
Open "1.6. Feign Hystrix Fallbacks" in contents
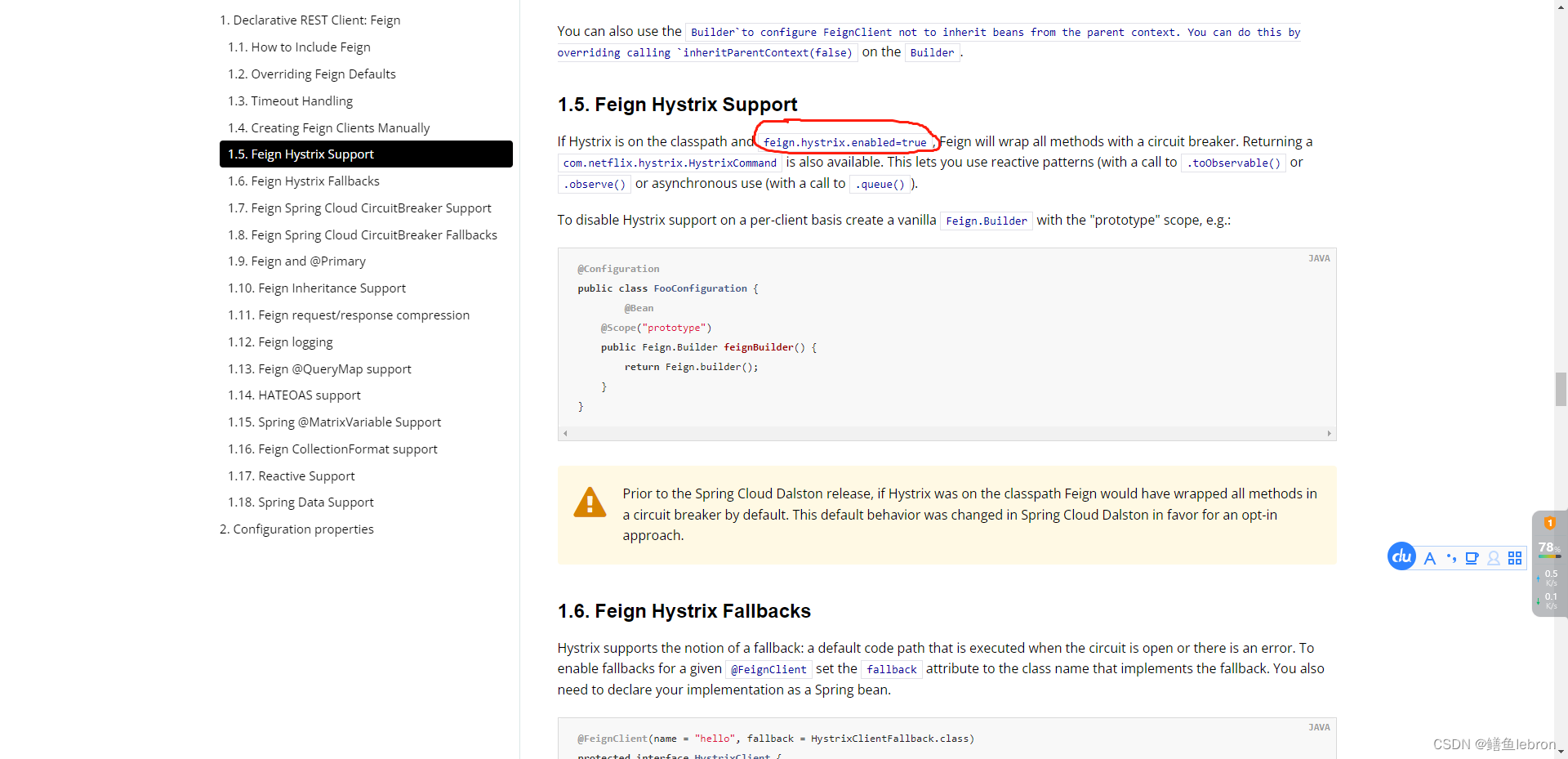pos(303,181)
